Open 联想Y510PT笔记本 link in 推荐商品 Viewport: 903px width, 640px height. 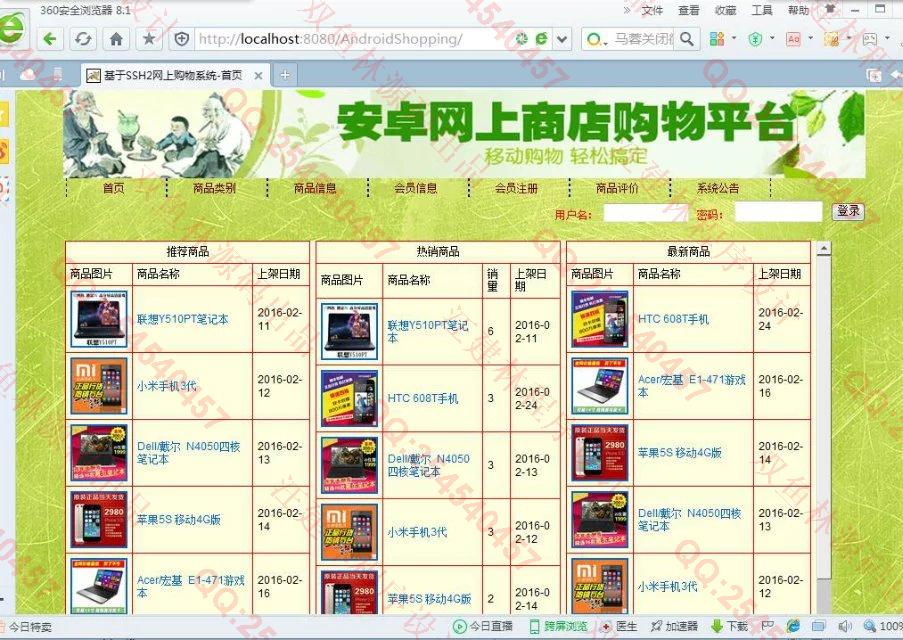point(183,319)
